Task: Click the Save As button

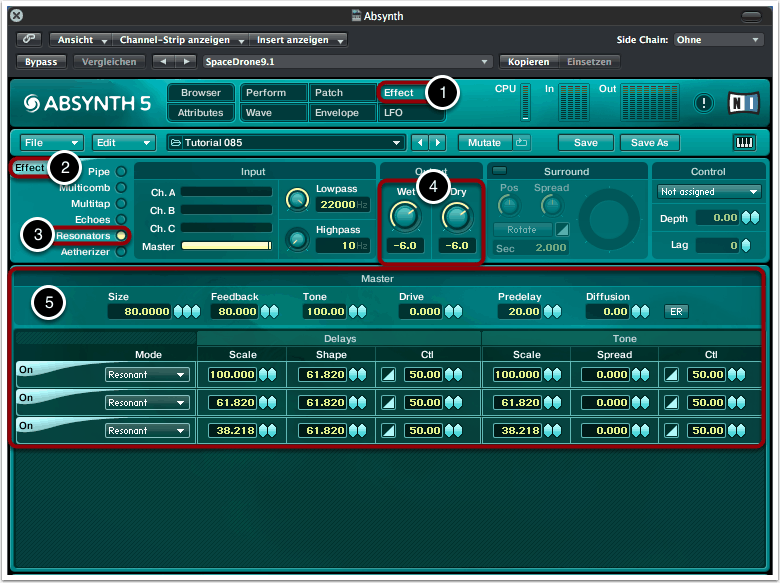Action: pos(649,143)
